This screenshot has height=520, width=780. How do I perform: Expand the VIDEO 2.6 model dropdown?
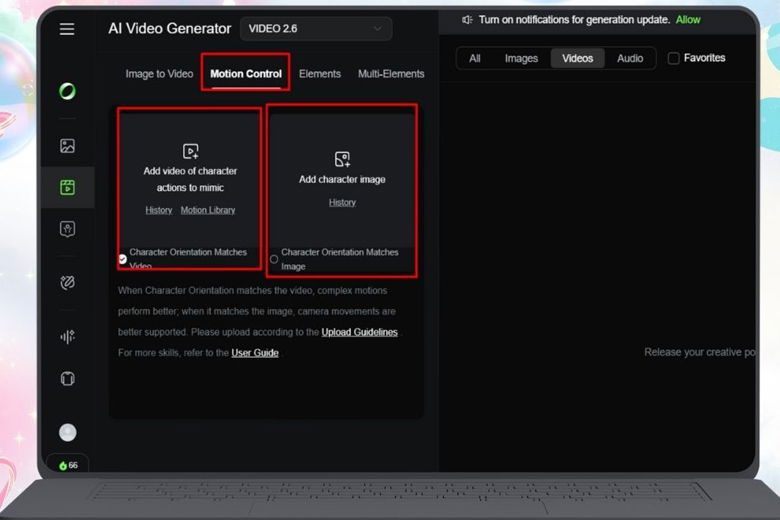click(315, 29)
